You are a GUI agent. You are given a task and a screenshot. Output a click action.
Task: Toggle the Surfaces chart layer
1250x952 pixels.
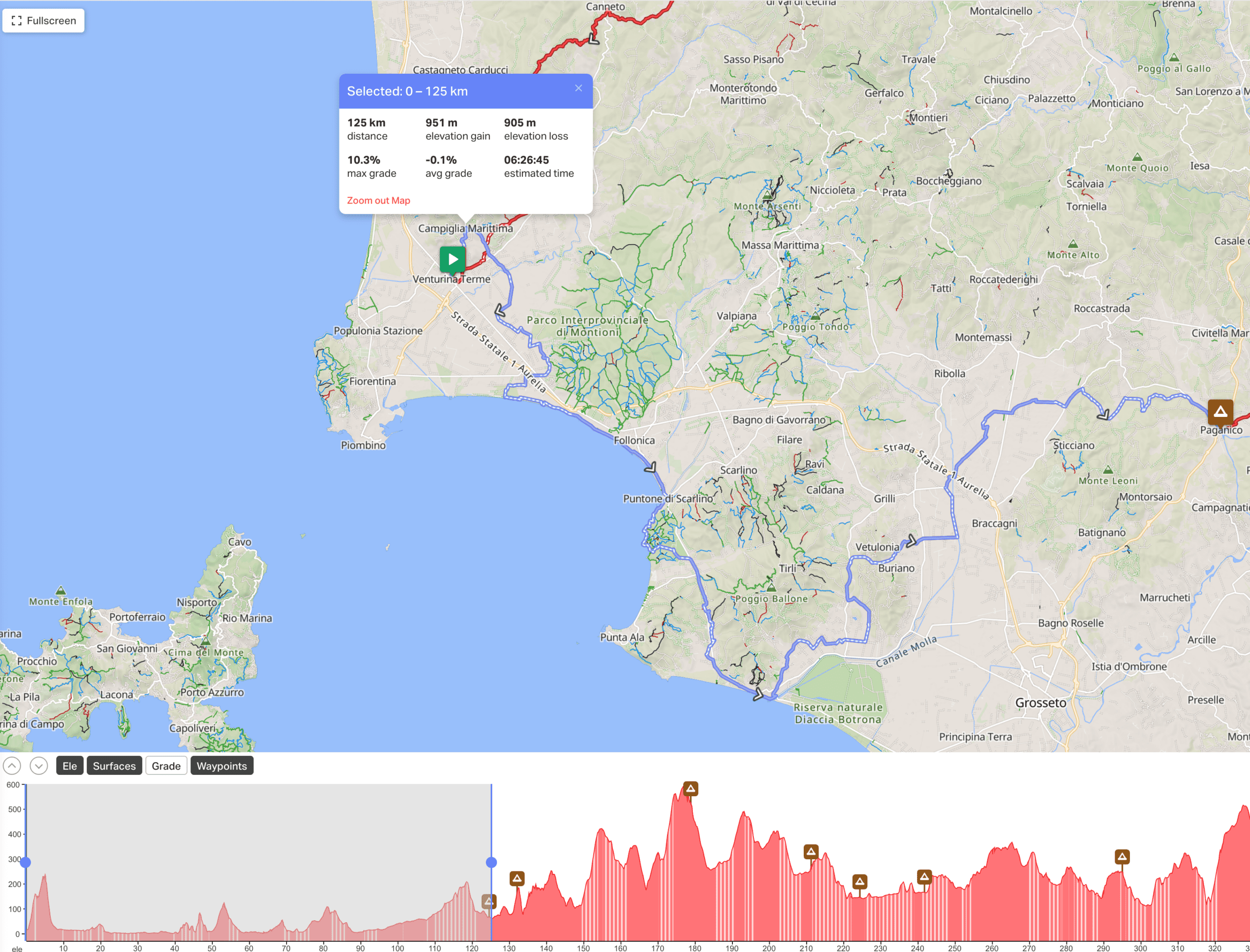click(x=114, y=766)
